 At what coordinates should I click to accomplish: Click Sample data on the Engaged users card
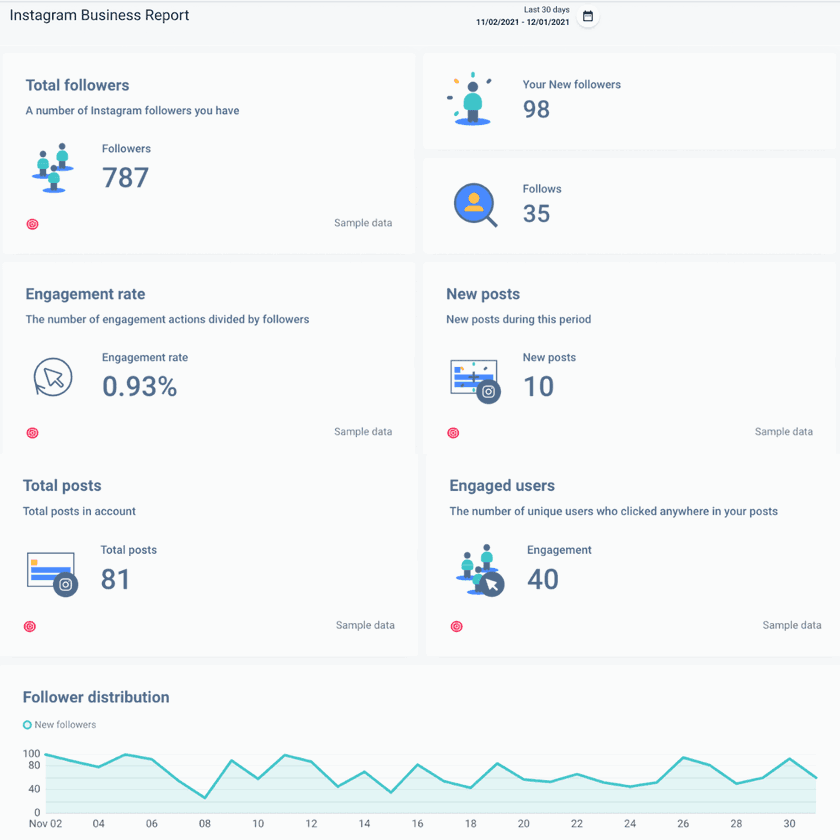pyautogui.click(x=791, y=624)
